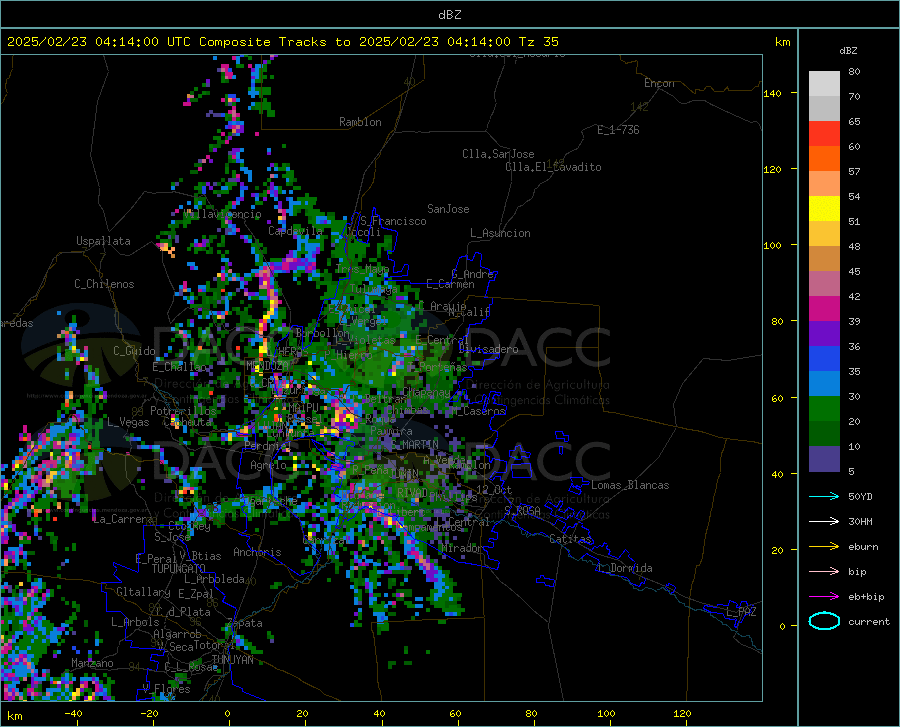Select the dark purple 10 dBZ swatch
900x727 pixels.
pos(824,459)
